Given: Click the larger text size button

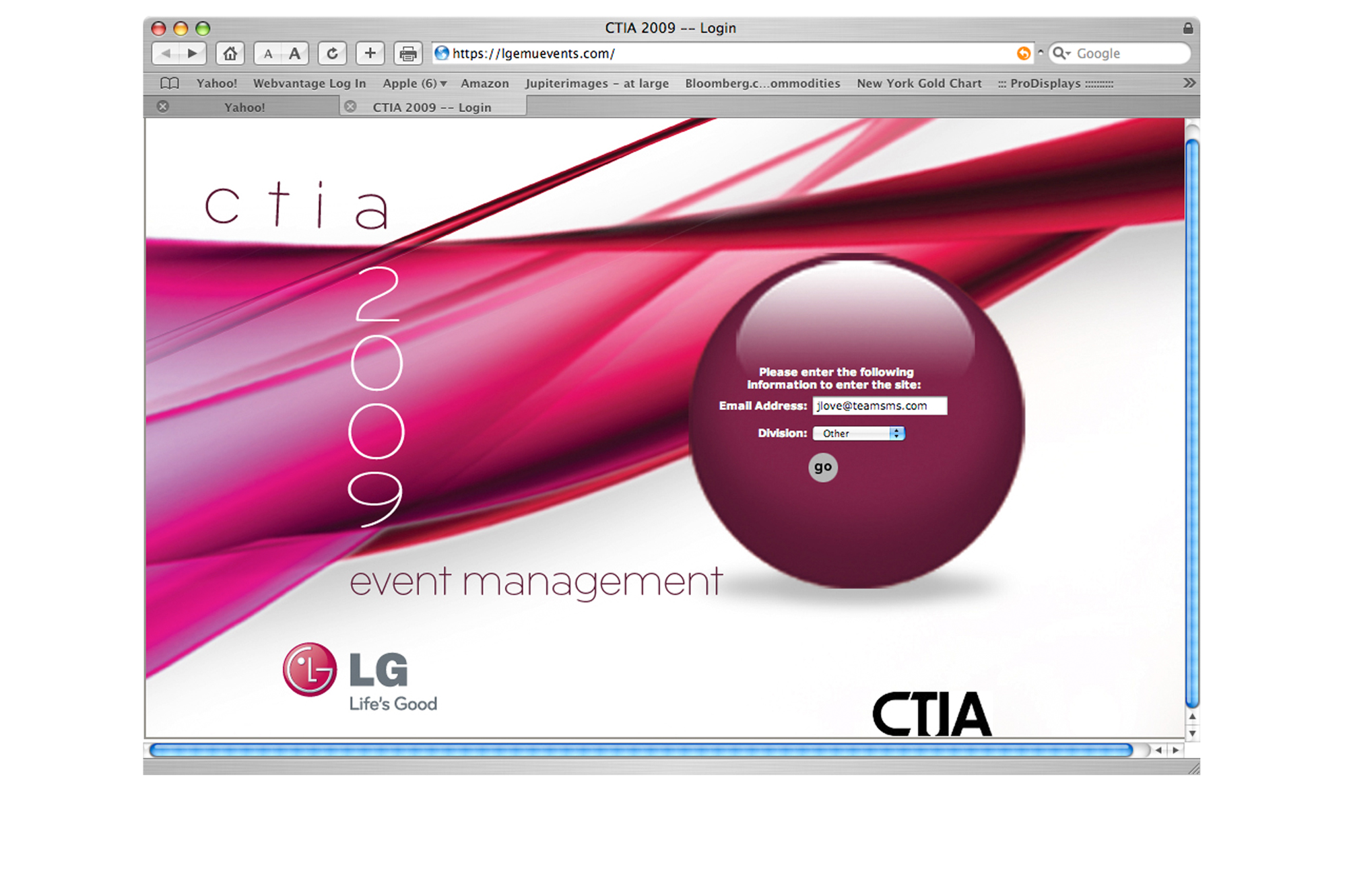Looking at the screenshot, I should coord(294,54).
